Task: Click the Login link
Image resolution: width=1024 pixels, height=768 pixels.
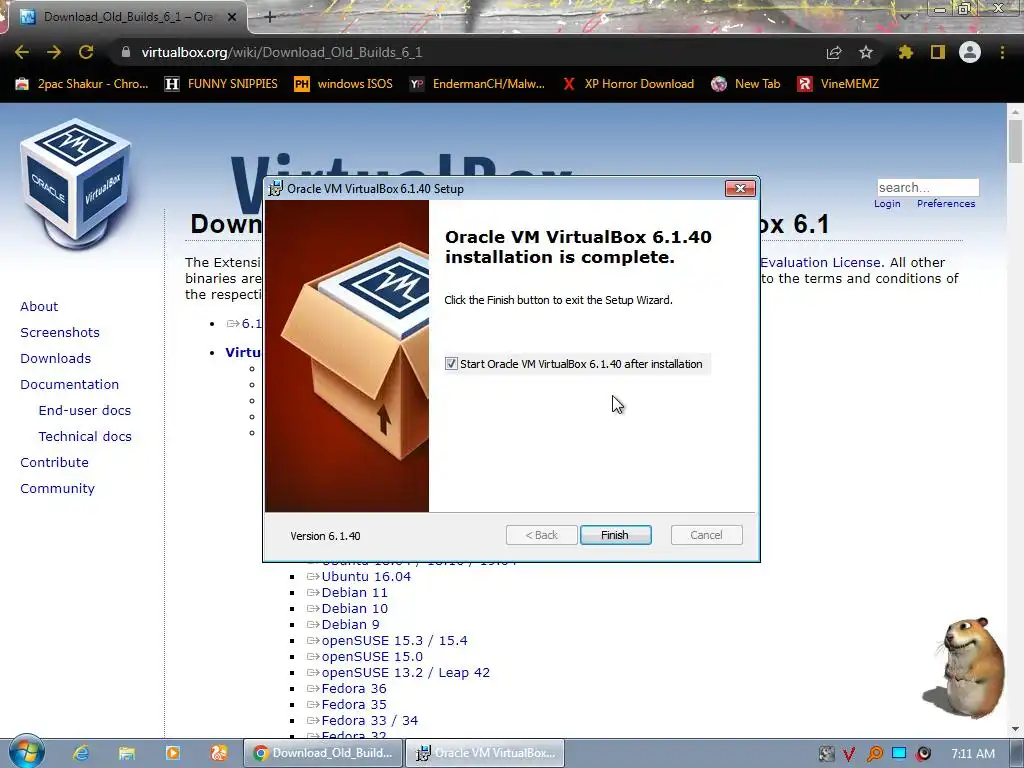Action: pos(887,204)
